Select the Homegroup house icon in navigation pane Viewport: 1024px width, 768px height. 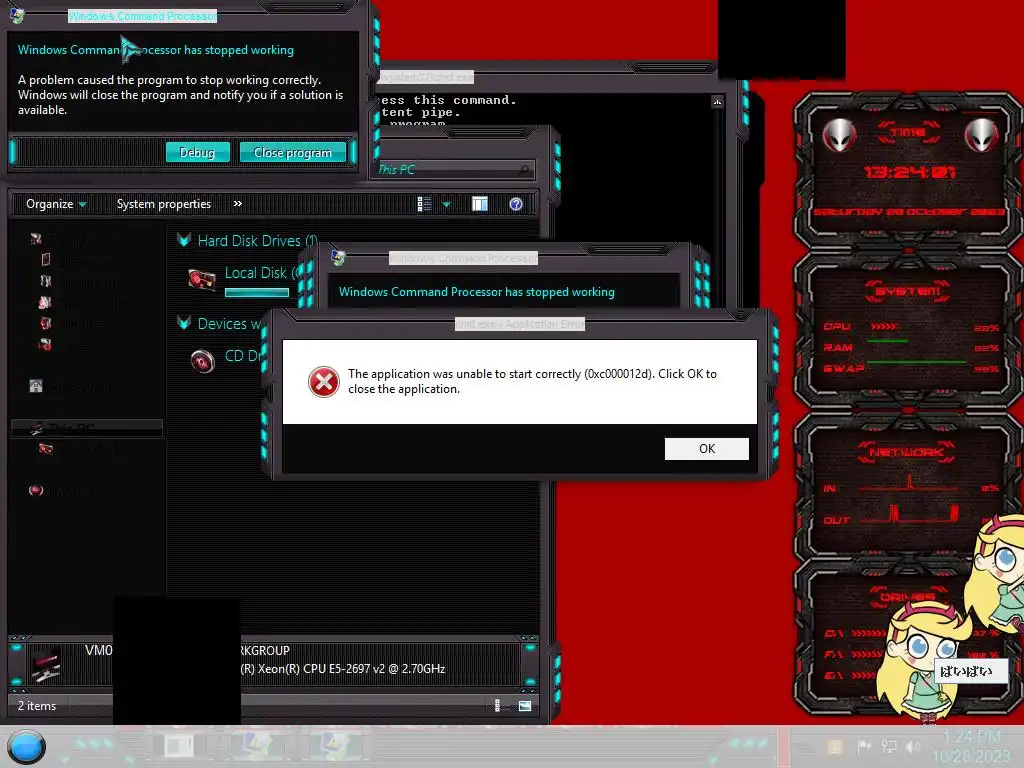[x=36, y=386]
